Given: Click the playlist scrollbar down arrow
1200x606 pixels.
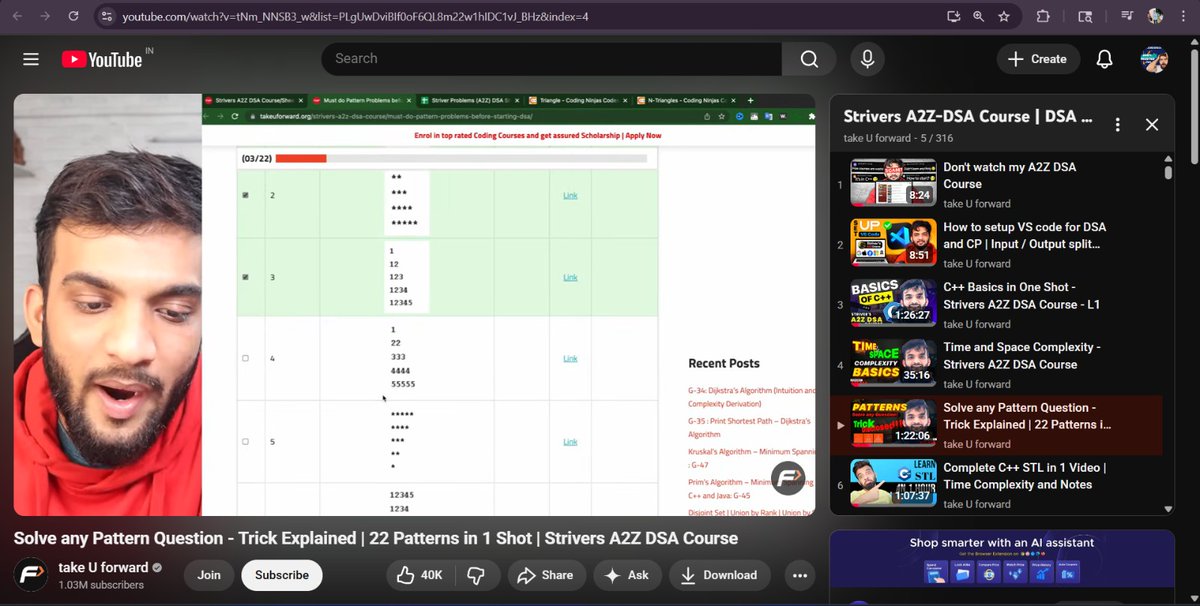Looking at the screenshot, I should (x=1168, y=508).
